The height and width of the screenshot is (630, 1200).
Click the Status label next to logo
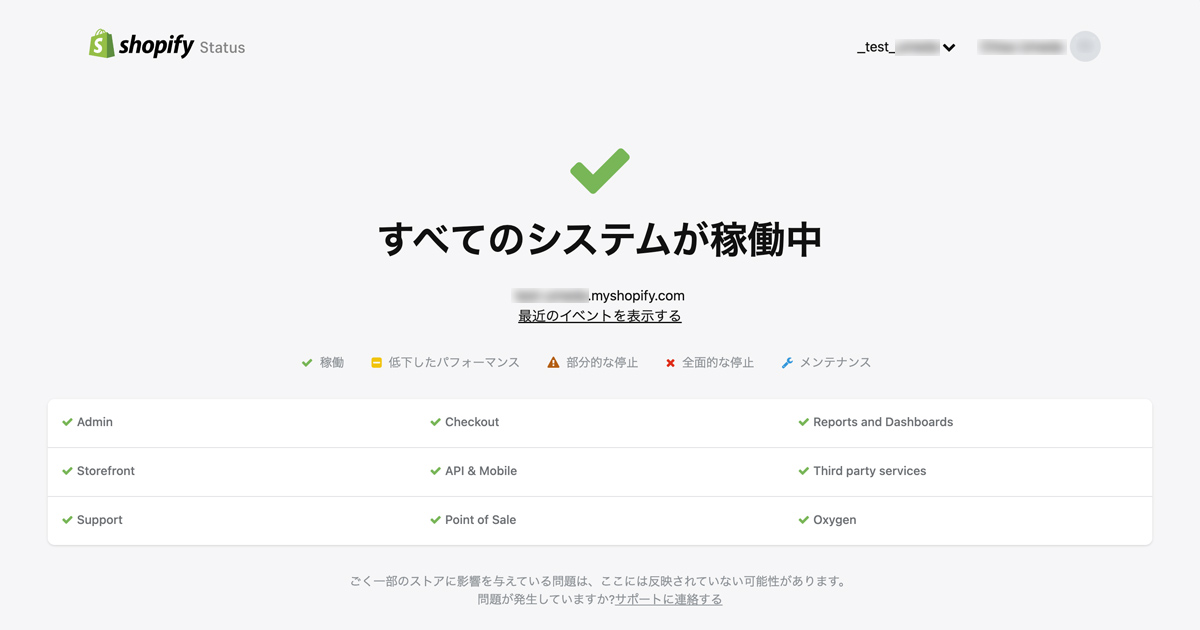[x=222, y=47]
